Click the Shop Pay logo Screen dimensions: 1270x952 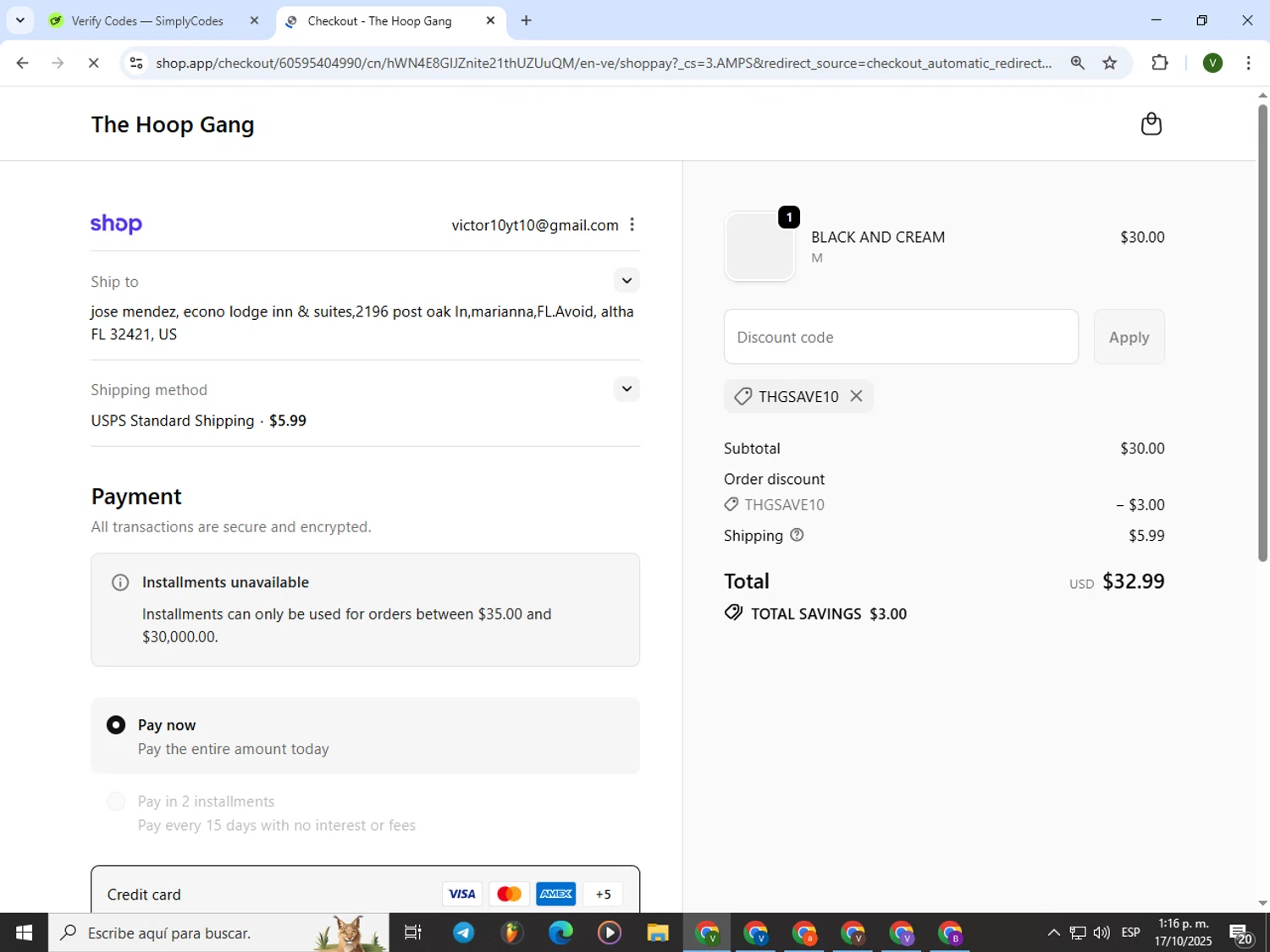coord(116,224)
